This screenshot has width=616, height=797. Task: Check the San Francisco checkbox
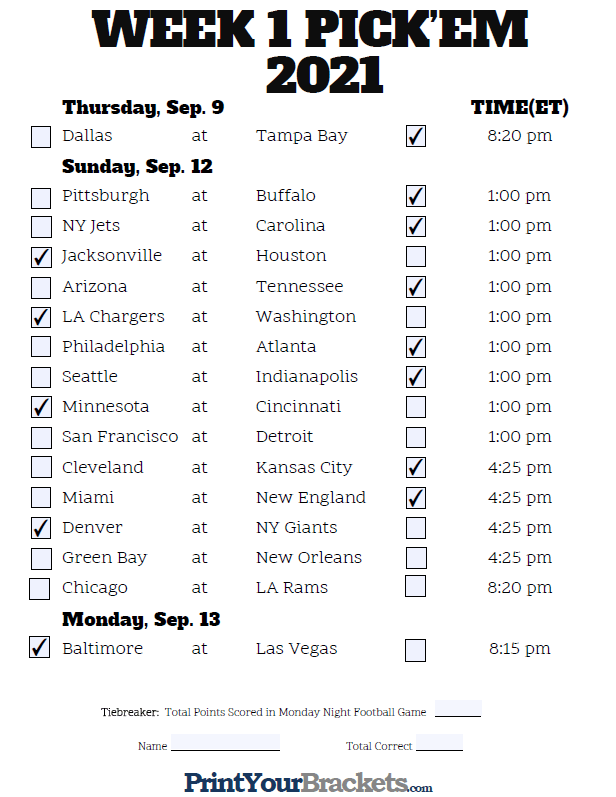click(x=41, y=438)
